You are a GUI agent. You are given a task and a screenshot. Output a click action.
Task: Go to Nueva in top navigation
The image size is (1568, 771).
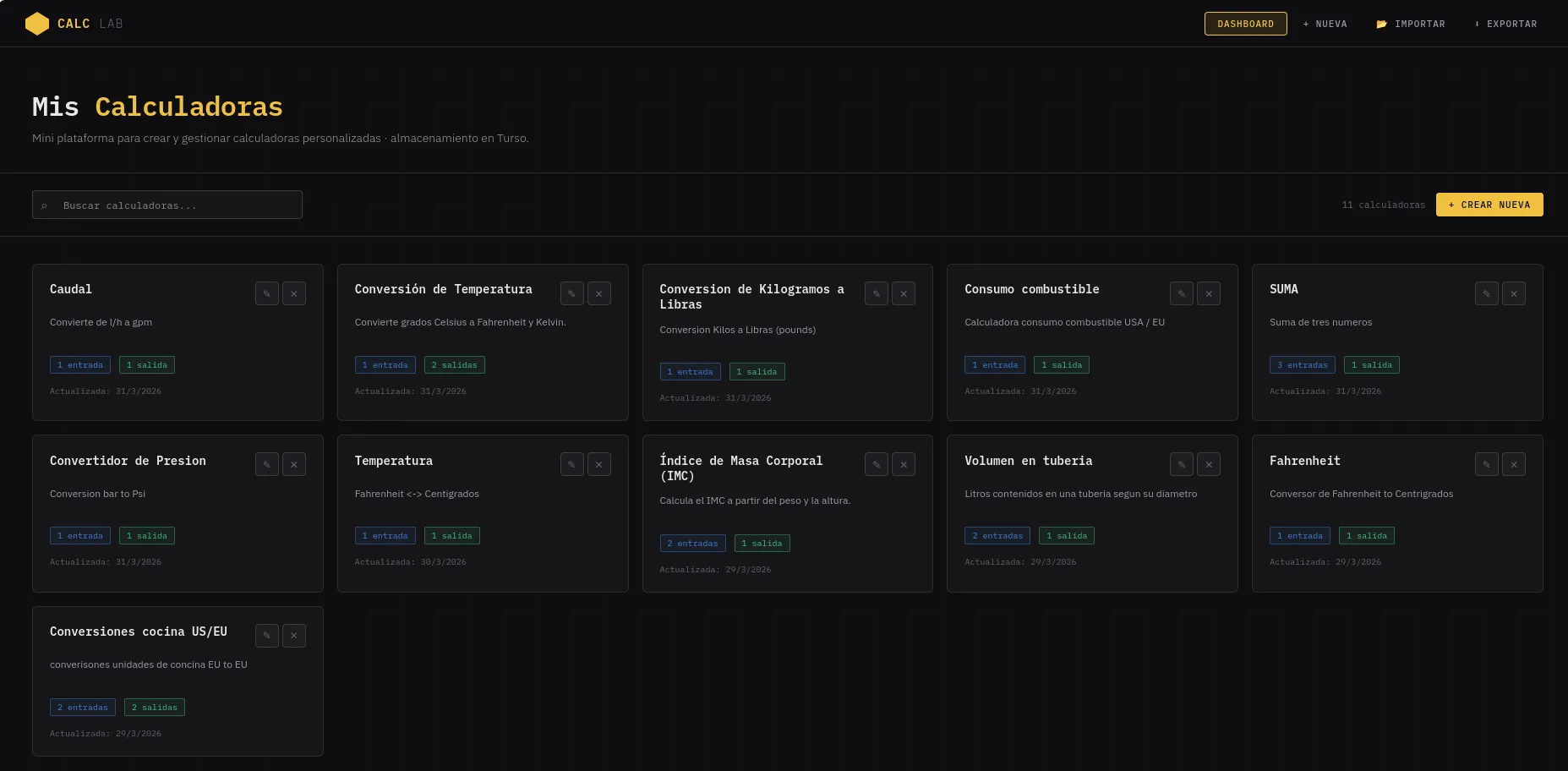(x=1325, y=24)
